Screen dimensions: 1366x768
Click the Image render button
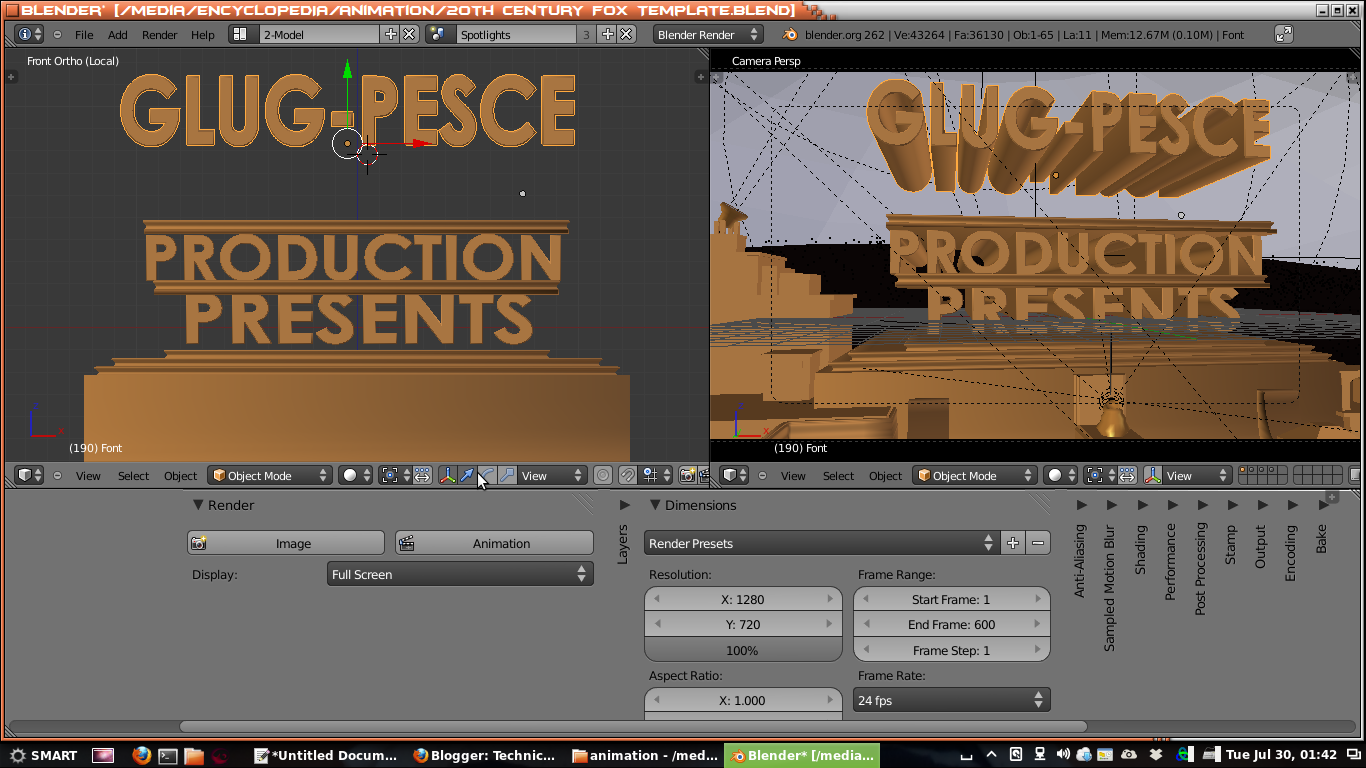coord(286,543)
